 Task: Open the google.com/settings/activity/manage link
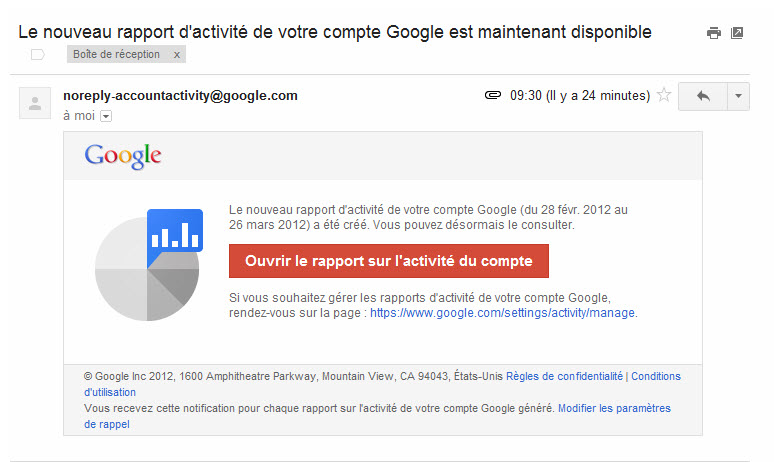tap(502, 313)
